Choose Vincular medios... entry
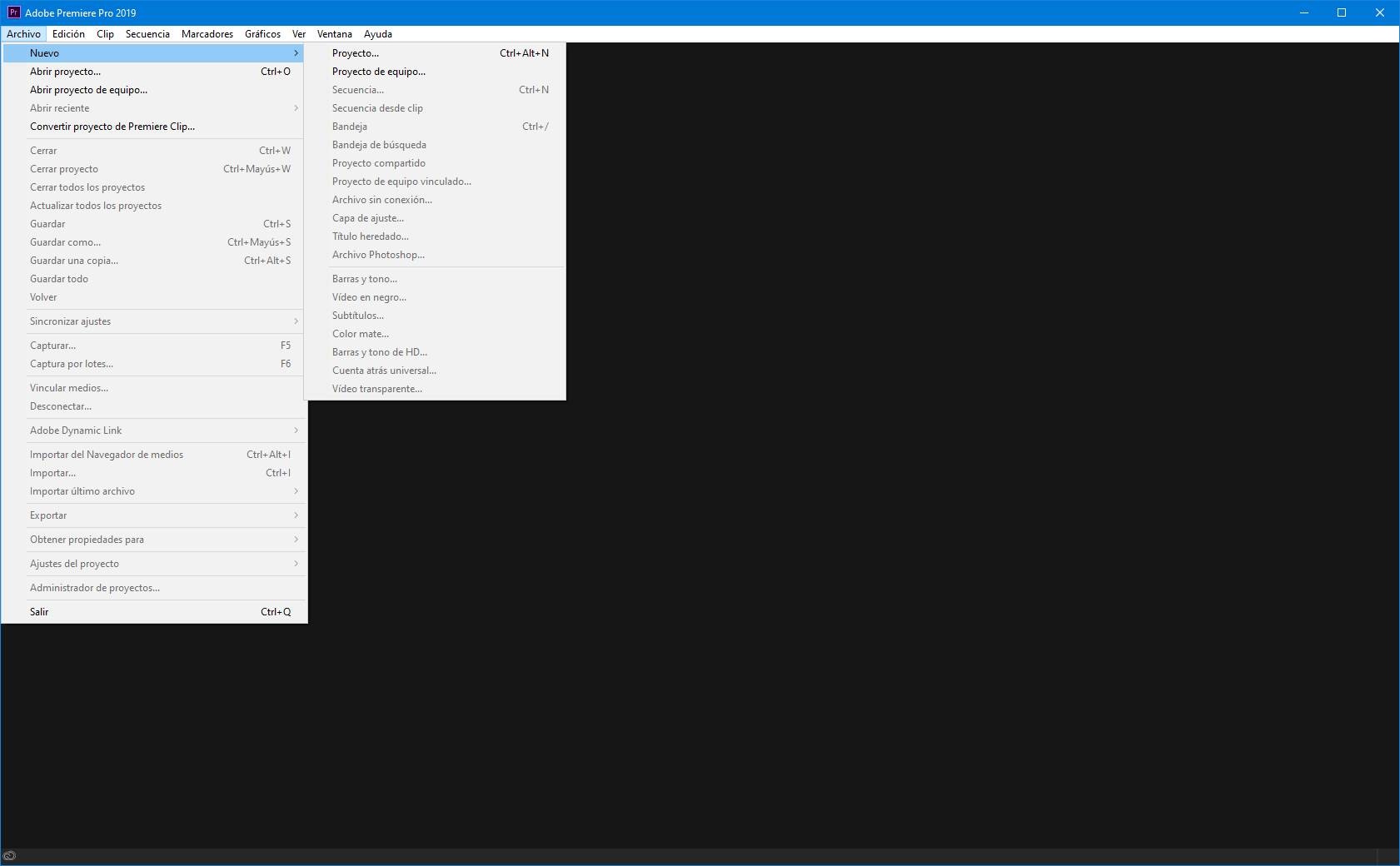 click(x=155, y=388)
